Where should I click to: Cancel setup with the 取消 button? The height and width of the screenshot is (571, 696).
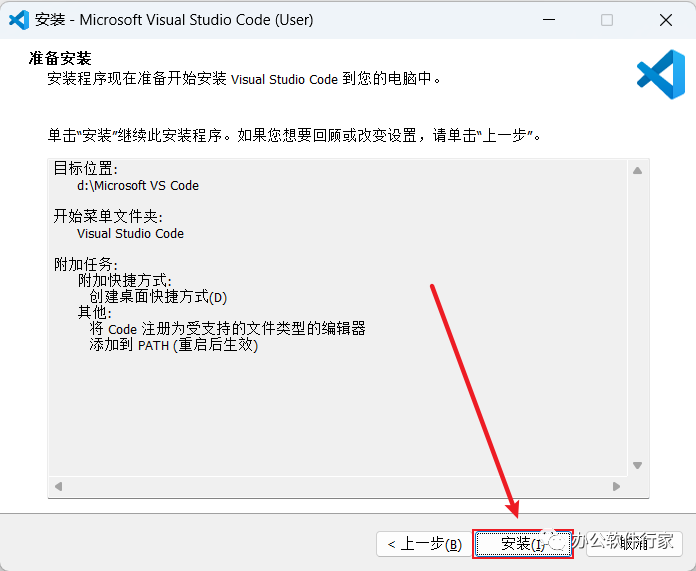pyautogui.click(x=634, y=544)
